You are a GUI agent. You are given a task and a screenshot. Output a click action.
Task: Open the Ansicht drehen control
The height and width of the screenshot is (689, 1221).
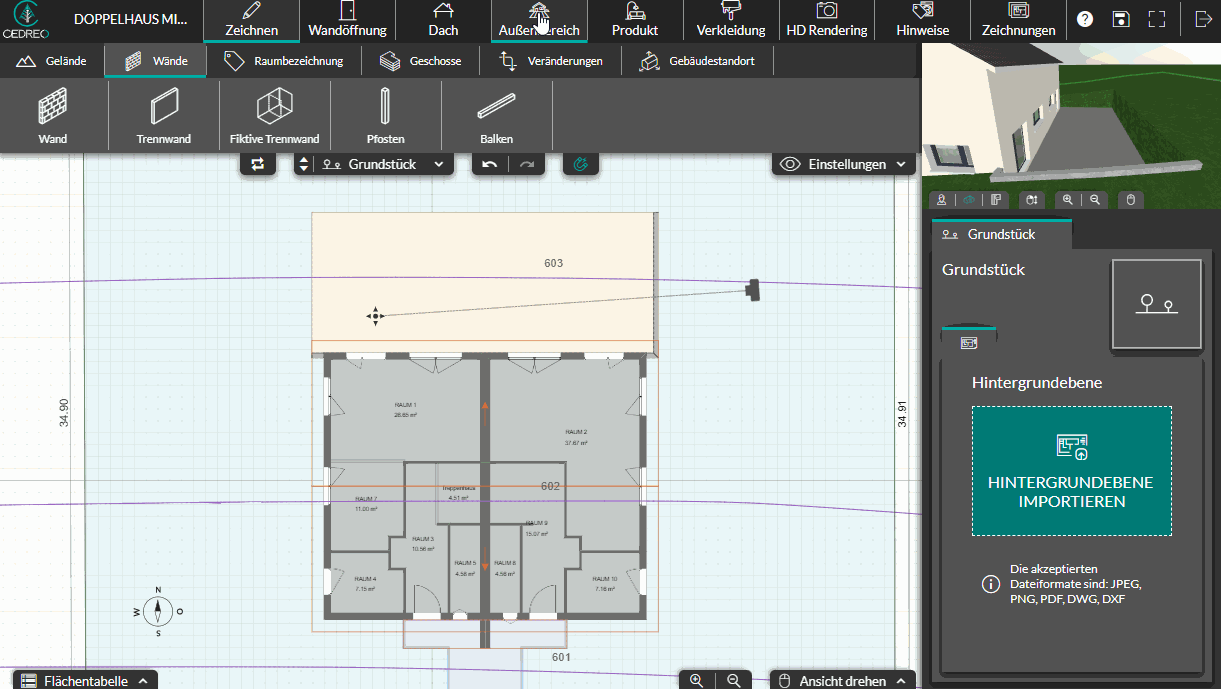[x=842, y=680]
